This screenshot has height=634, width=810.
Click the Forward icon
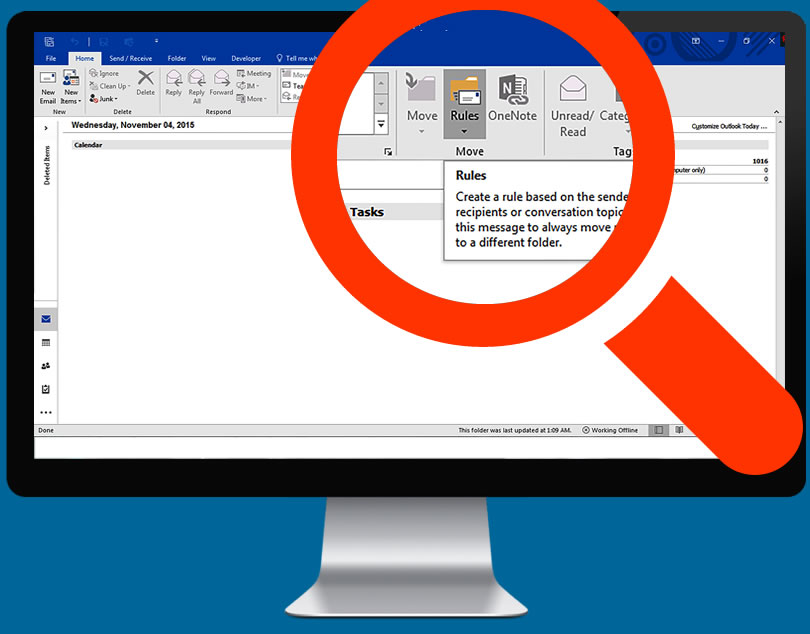tap(221, 80)
